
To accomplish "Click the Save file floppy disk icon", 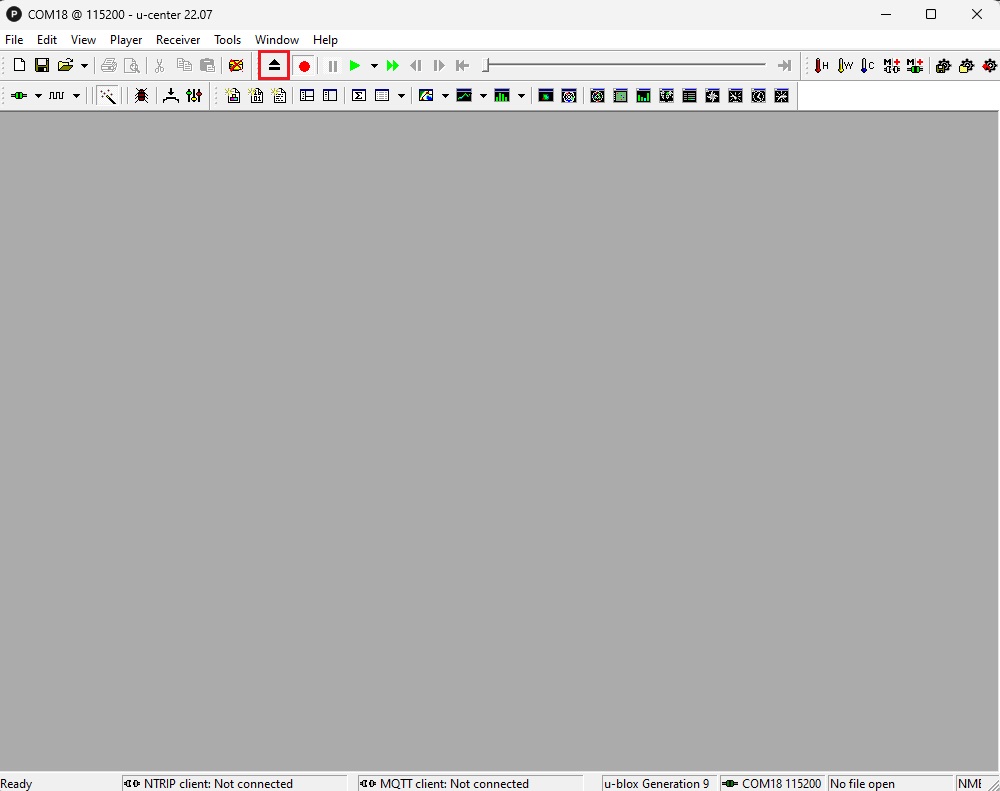I will (42, 66).
